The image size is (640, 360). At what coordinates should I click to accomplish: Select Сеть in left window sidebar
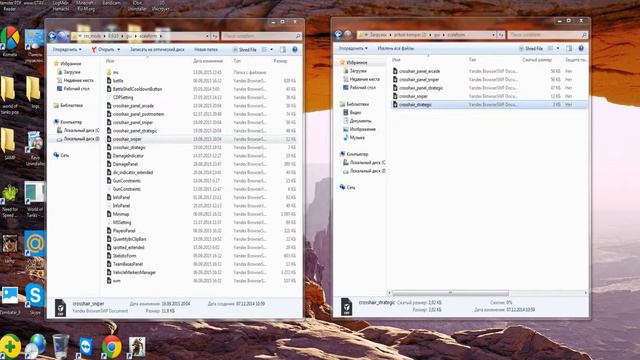[x=62, y=155]
